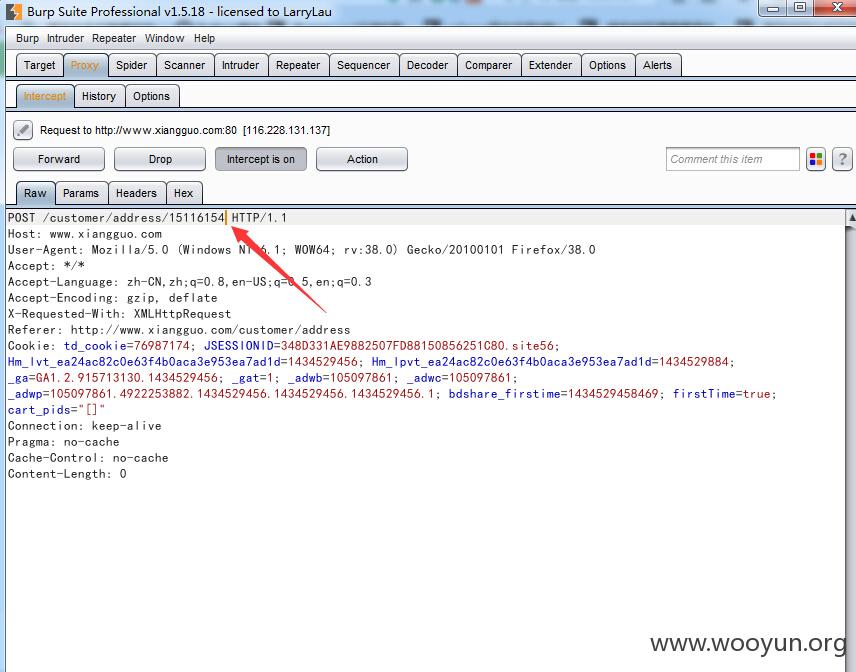Click the Content-Length: 0 line
This screenshot has height=672, width=856.
coord(67,474)
